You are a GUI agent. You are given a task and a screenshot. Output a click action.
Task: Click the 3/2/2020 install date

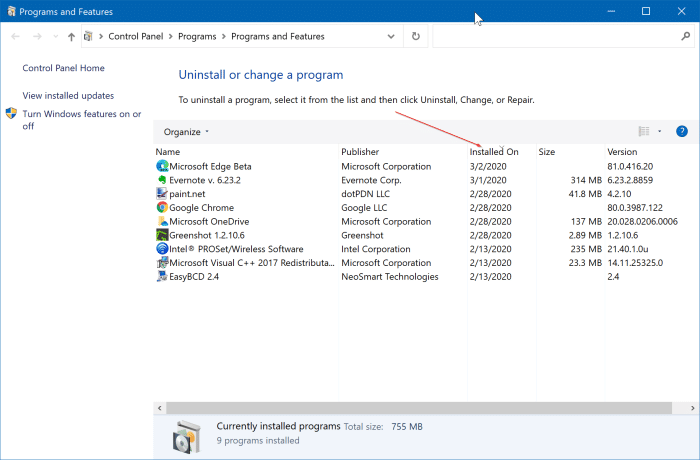coord(488,166)
